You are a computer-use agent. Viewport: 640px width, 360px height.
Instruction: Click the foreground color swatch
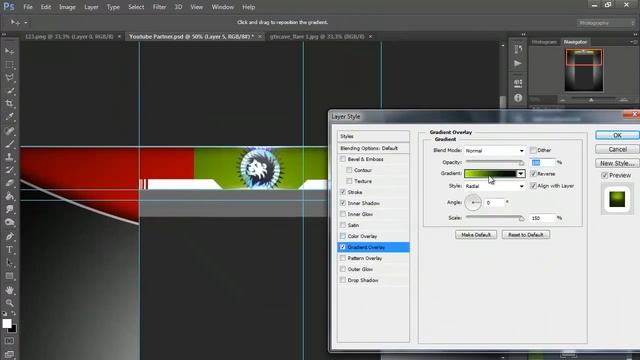(x=7, y=324)
